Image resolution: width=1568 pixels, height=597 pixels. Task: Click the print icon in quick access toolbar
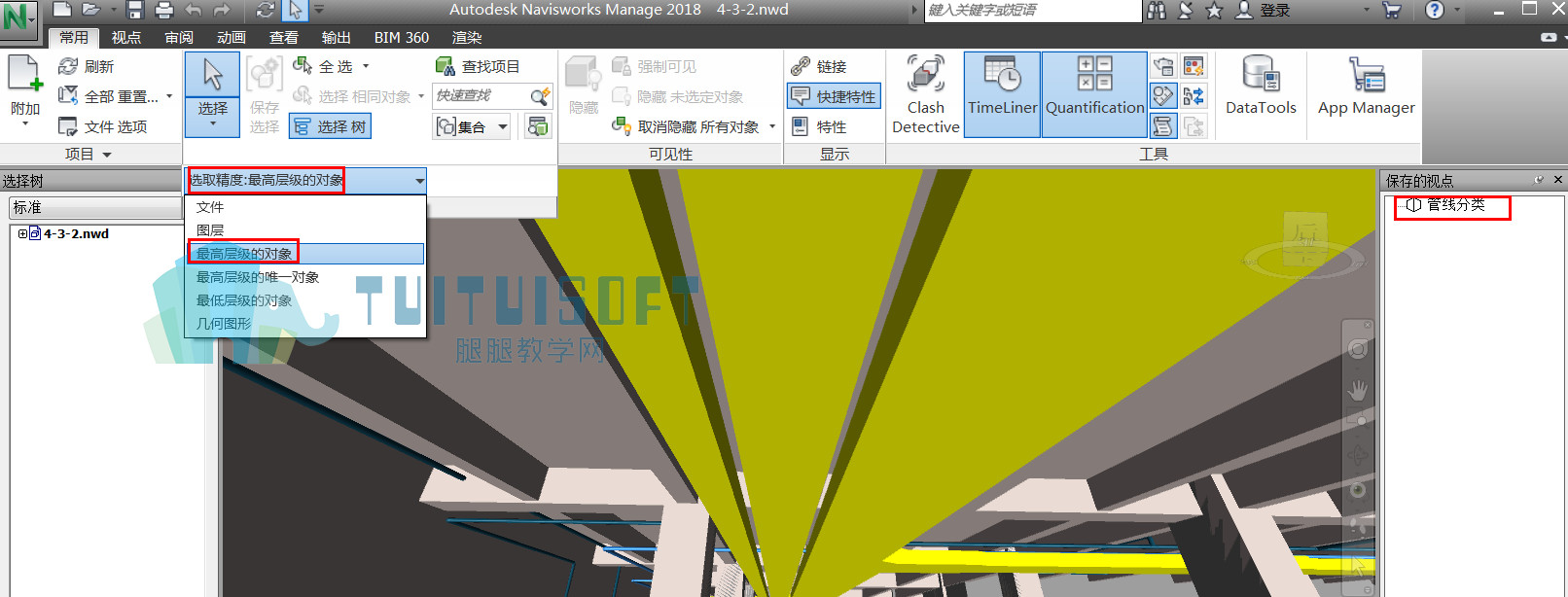tap(164, 10)
